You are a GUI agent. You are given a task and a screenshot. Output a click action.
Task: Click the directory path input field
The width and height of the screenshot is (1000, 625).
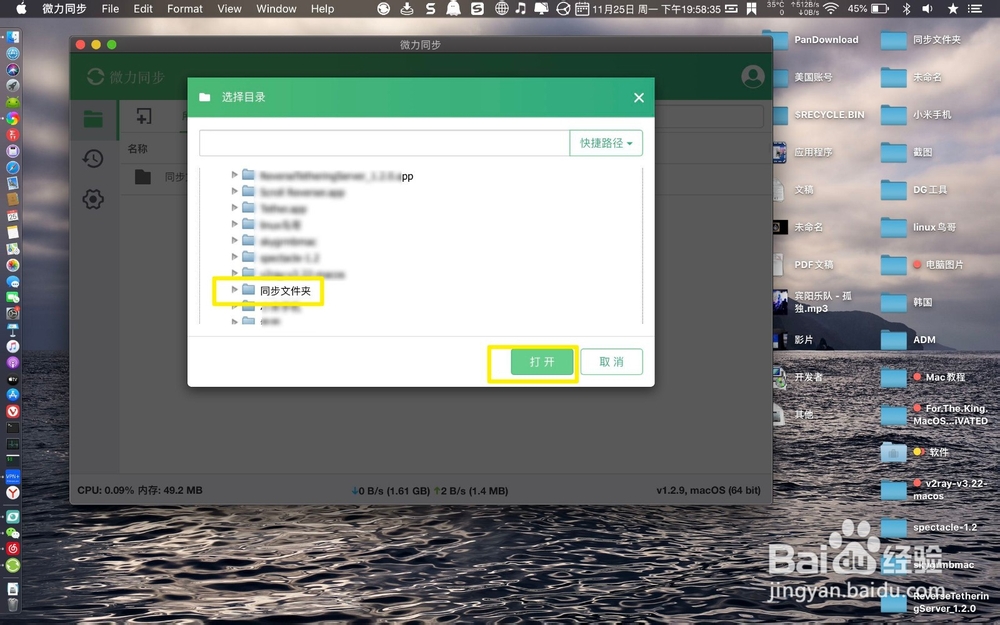tap(384, 143)
